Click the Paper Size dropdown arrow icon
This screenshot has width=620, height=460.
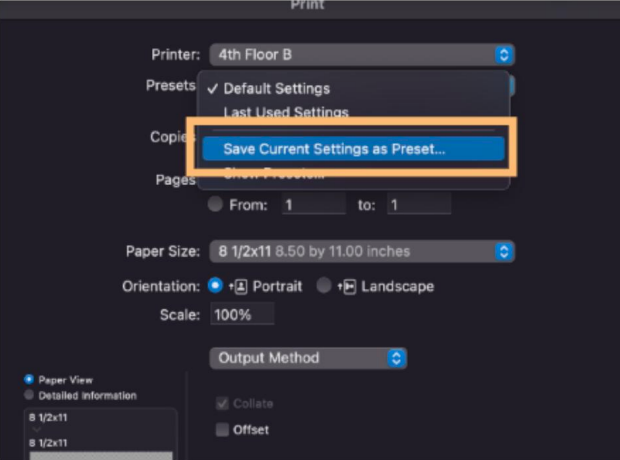coord(504,252)
